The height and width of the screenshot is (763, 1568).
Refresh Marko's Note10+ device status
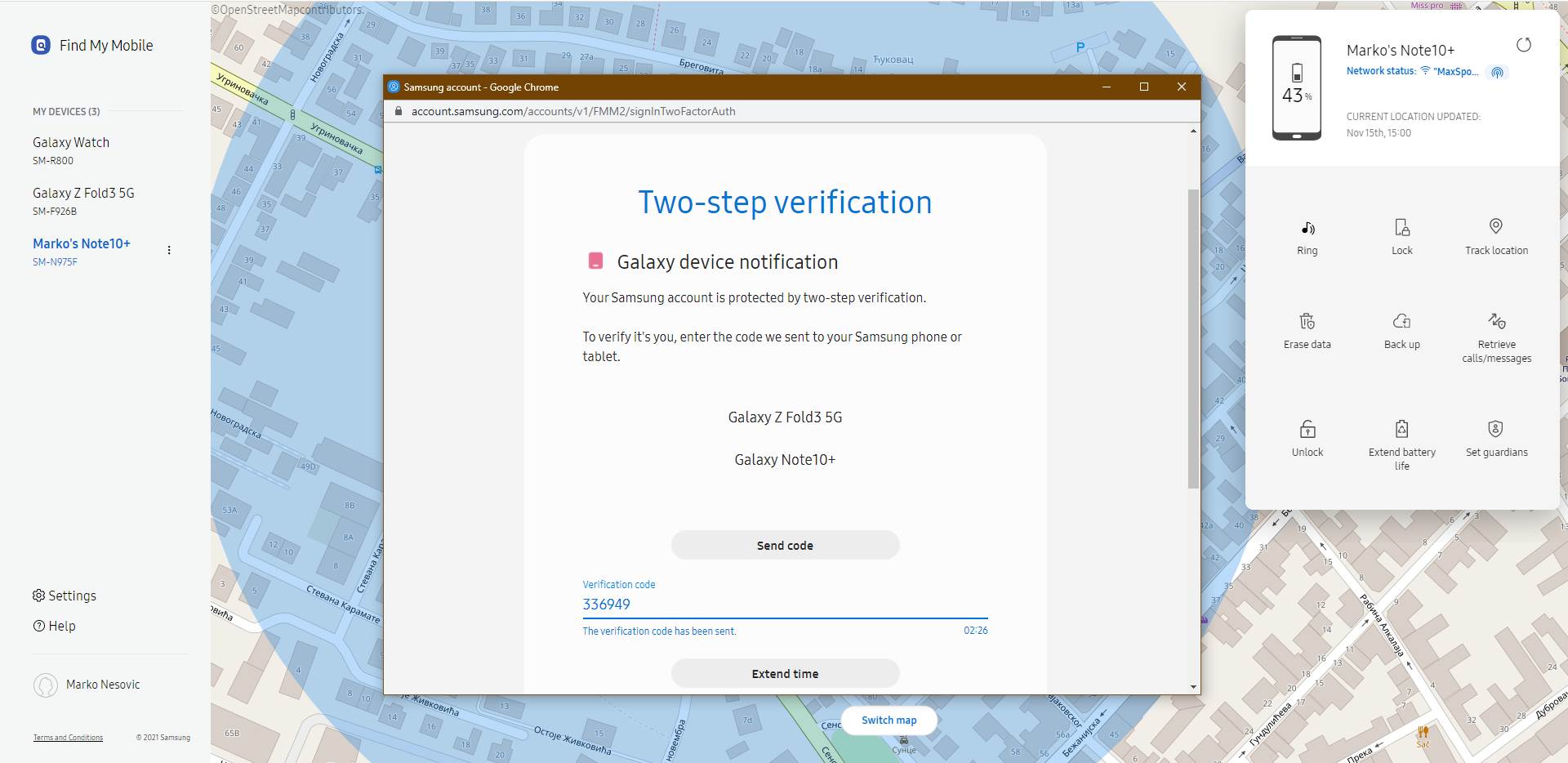1523,45
